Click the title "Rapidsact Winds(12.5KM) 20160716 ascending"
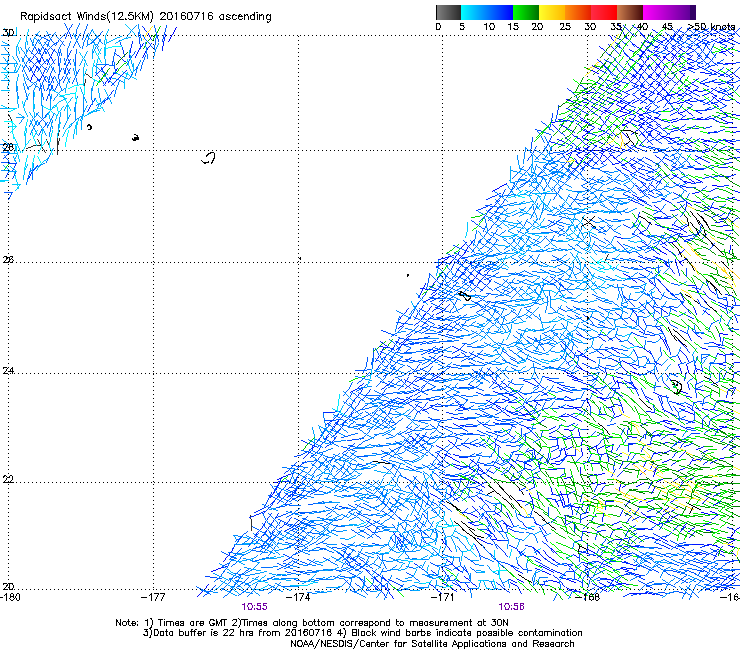The height and width of the screenshot is (650, 740). pyautogui.click(x=146, y=17)
